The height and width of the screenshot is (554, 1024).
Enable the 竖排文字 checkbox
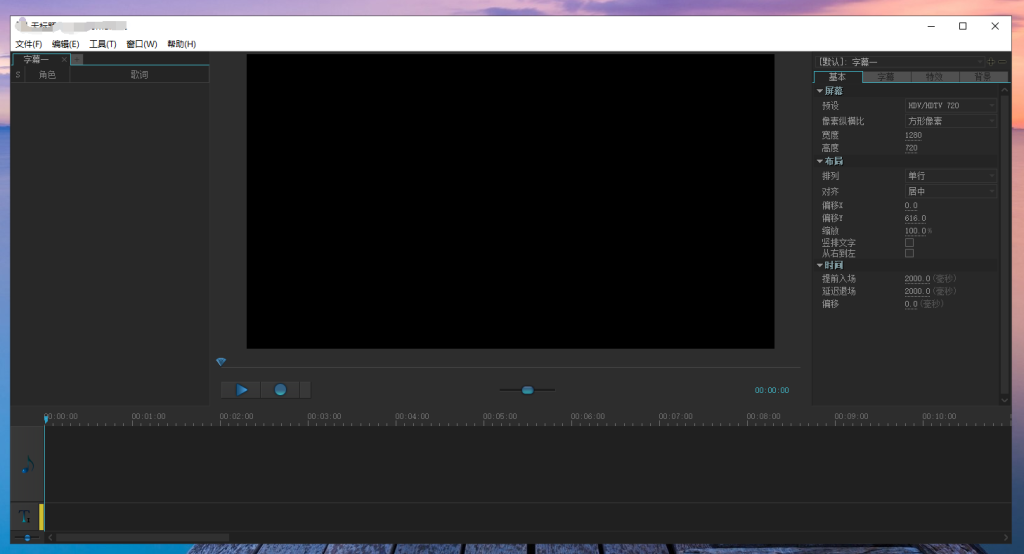click(x=909, y=243)
